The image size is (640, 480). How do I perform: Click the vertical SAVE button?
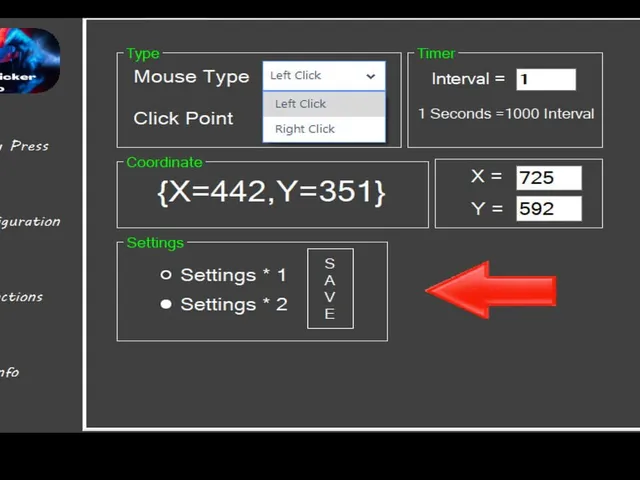coord(330,289)
